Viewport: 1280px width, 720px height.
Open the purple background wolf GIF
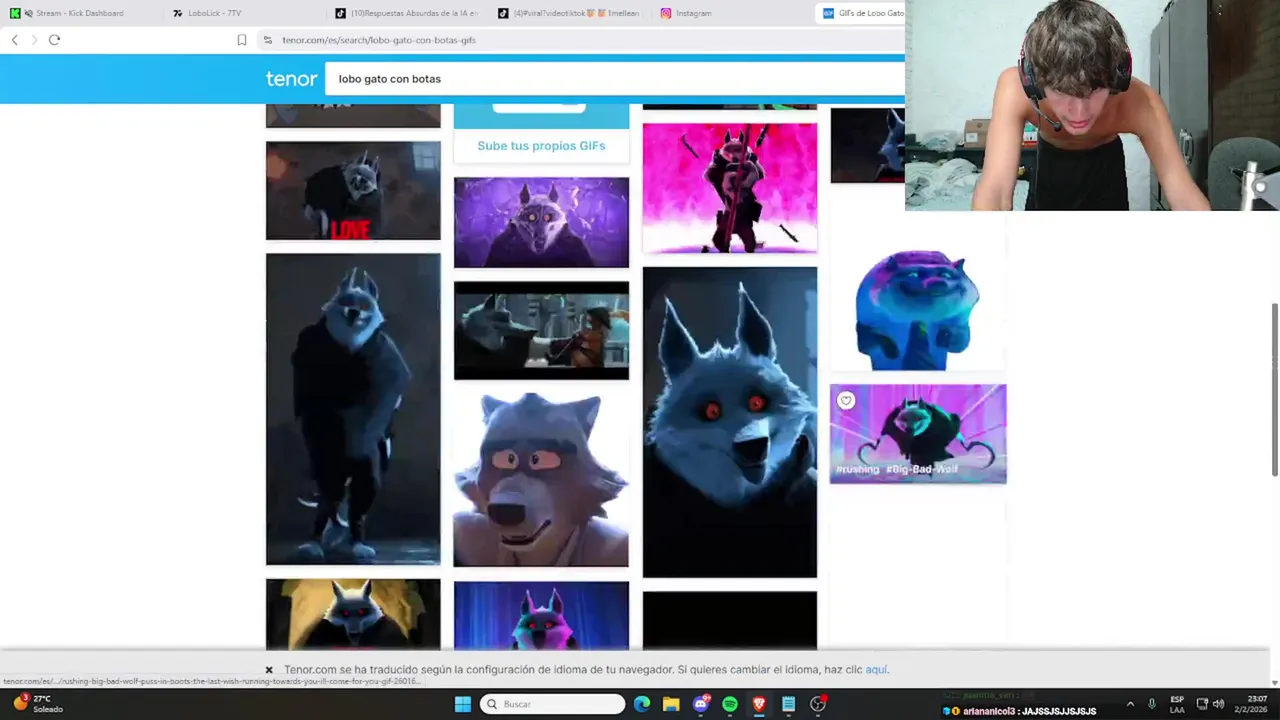coord(541,222)
